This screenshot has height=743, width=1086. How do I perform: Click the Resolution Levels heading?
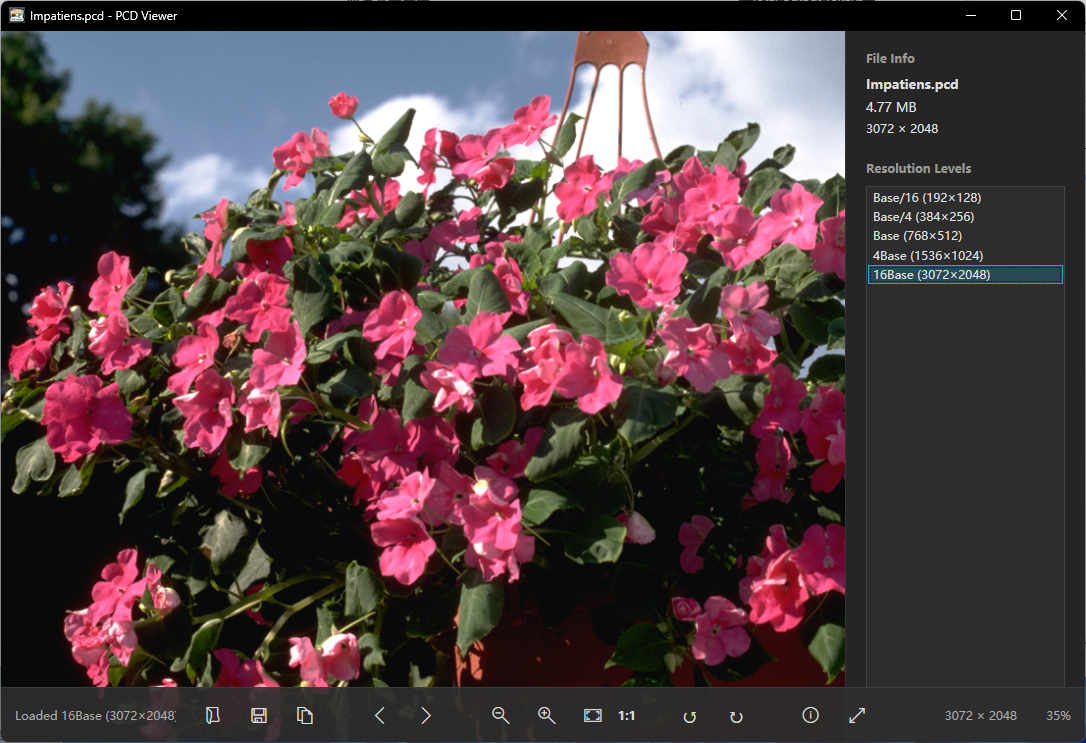[x=918, y=168]
